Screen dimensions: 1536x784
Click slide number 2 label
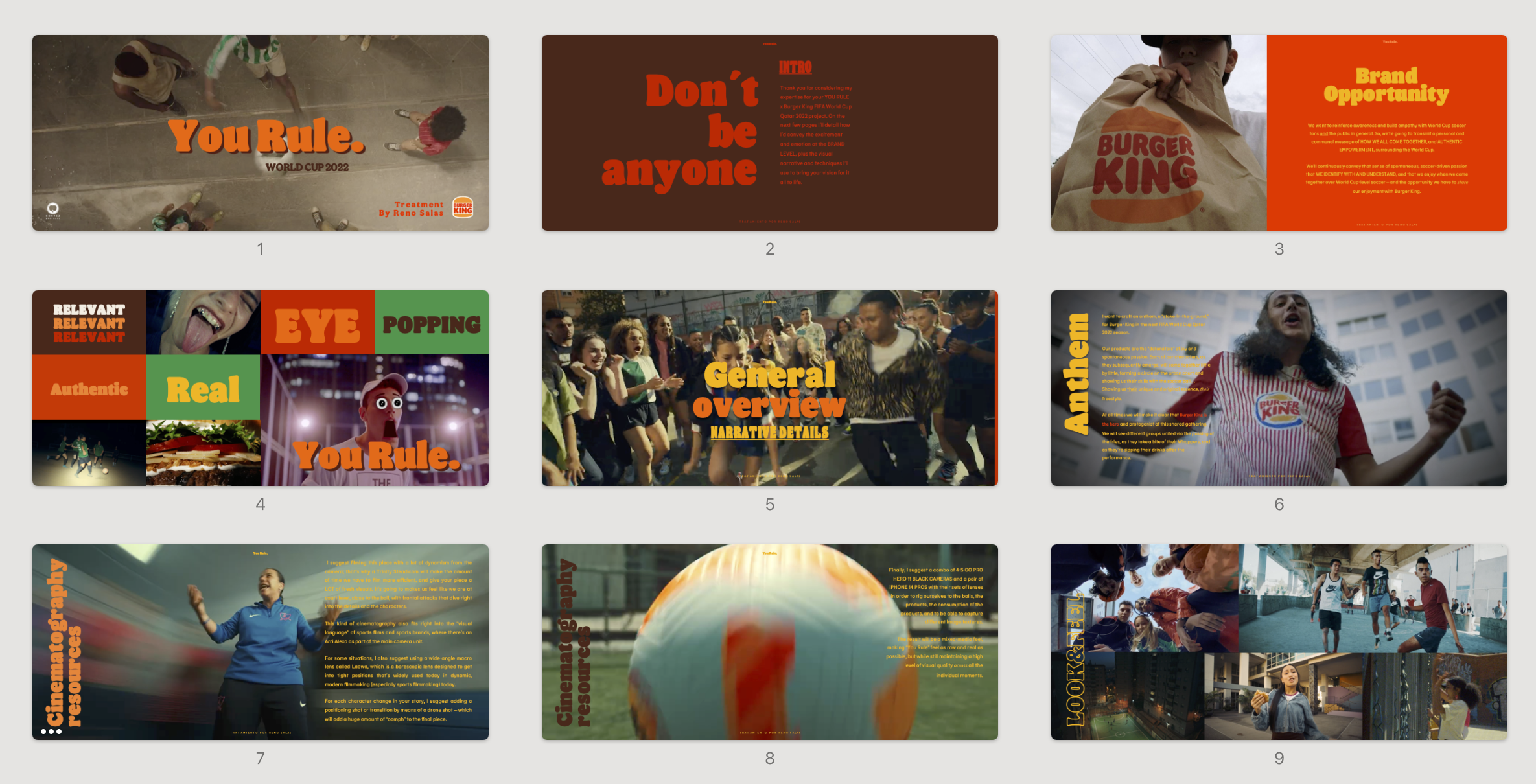[x=769, y=249]
